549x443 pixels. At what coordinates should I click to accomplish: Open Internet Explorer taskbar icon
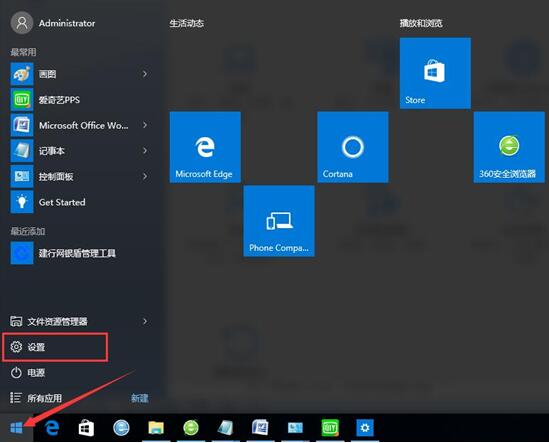pyautogui.click(x=121, y=428)
